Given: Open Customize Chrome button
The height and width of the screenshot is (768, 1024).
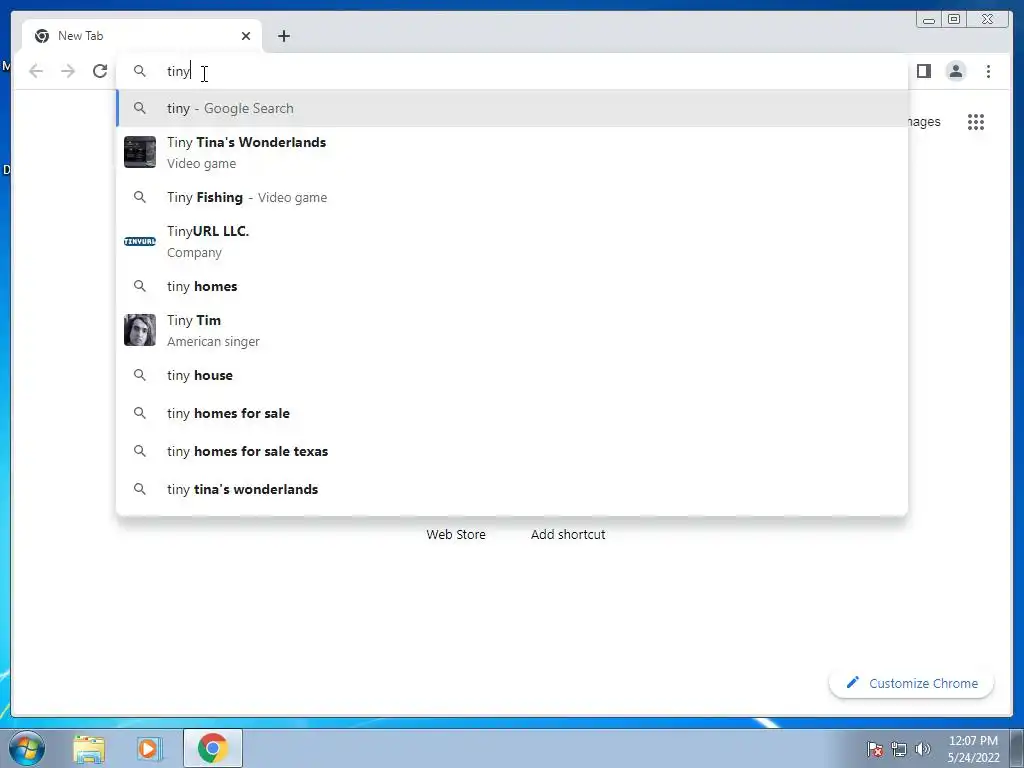Looking at the screenshot, I should 912,683.
